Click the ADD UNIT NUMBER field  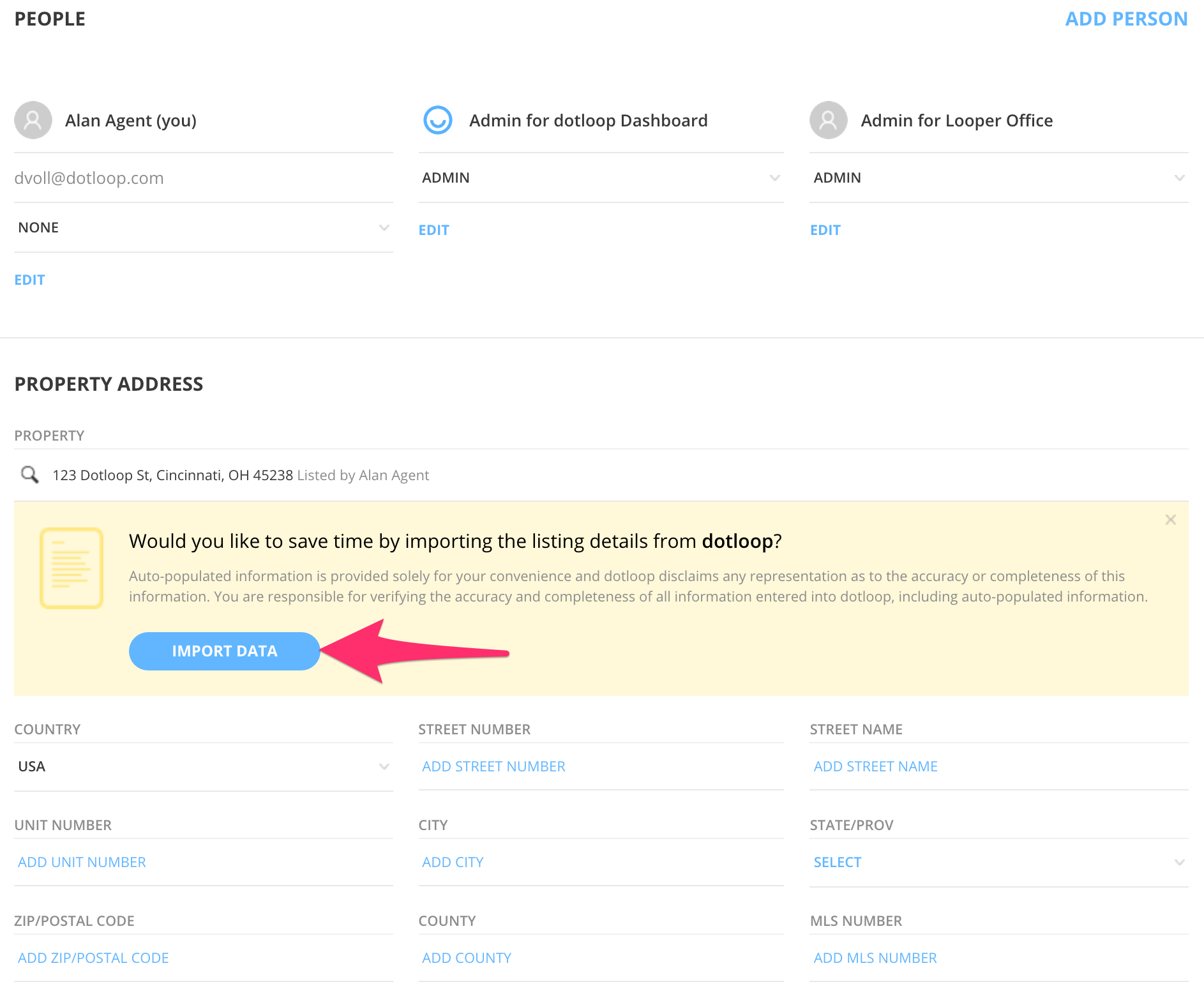204,863
